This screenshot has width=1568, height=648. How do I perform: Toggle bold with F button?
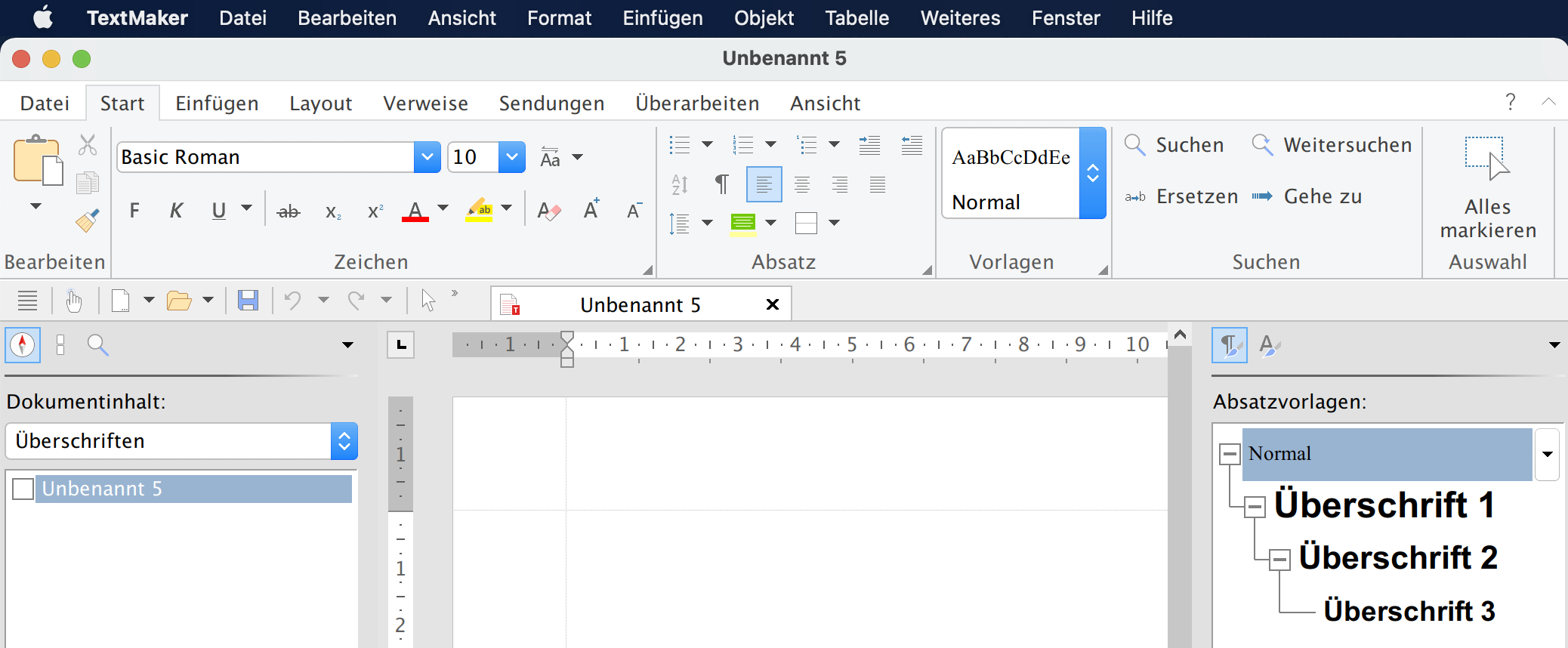pos(134,211)
